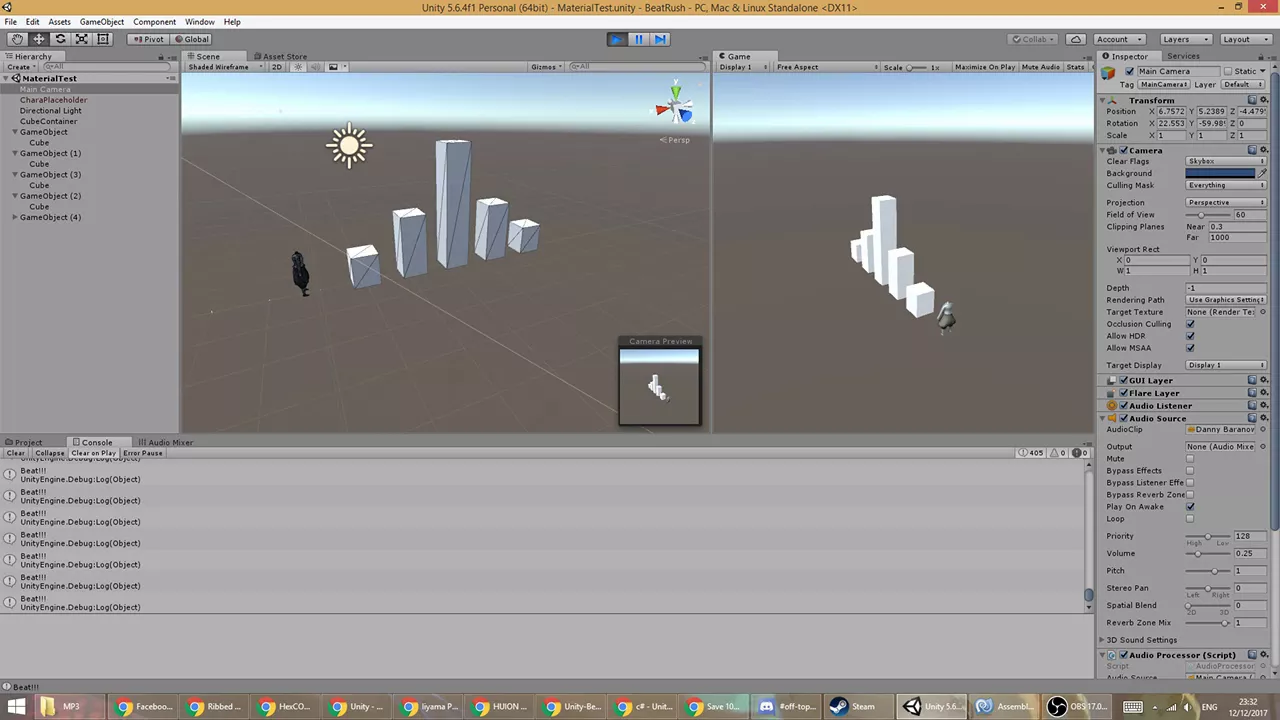Toggle scene lighting sun icon
Image resolution: width=1280 pixels, height=720 pixels.
pos(298,67)
